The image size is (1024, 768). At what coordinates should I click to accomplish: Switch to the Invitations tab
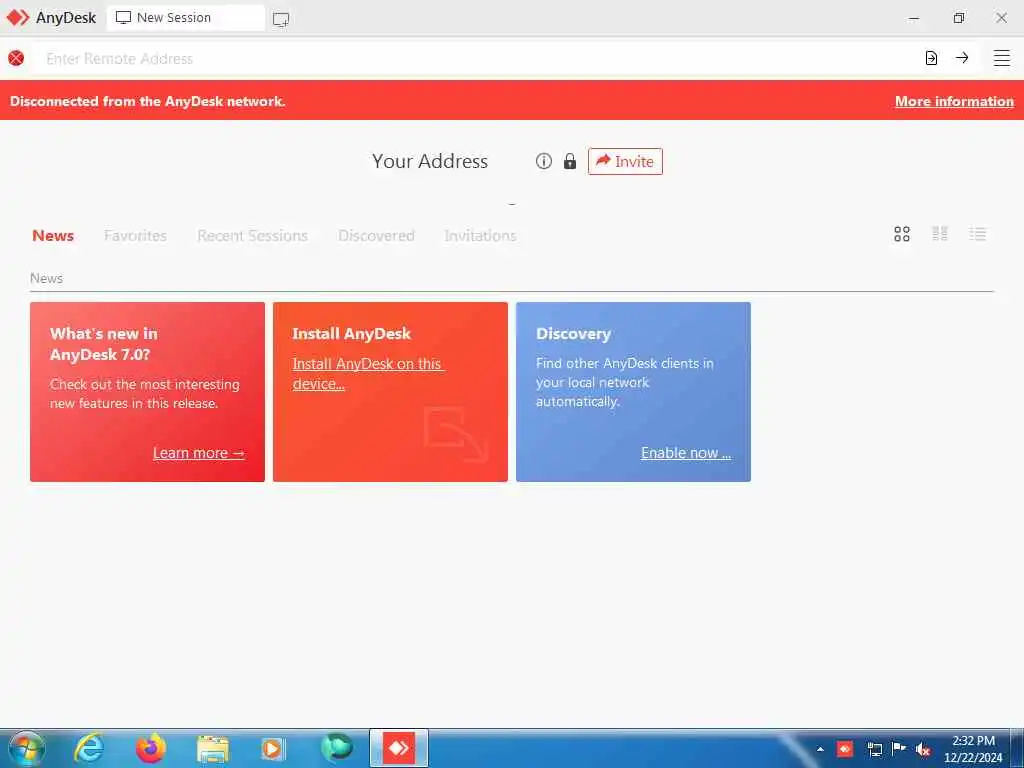[481, 236]
